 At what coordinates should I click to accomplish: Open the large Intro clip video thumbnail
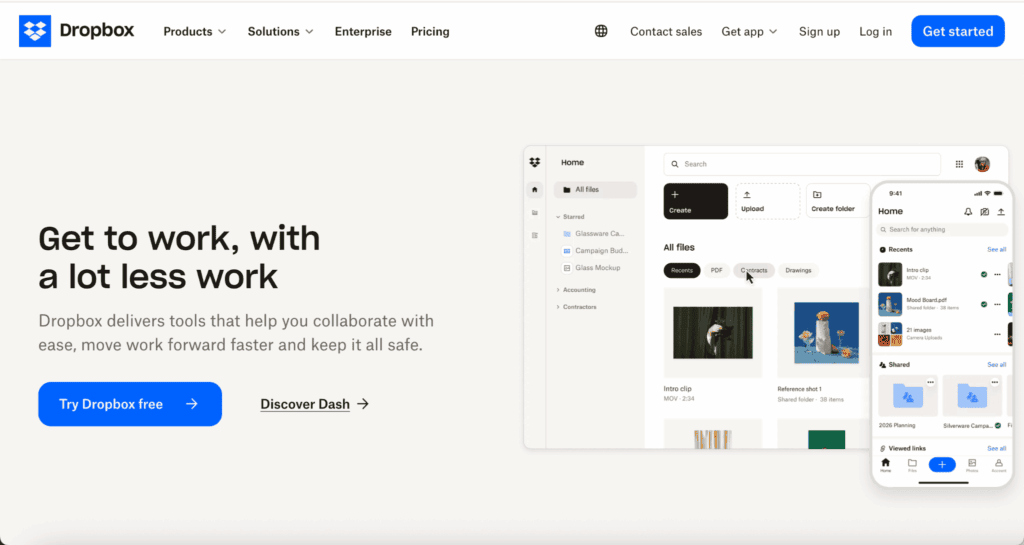tap(712, 333)
